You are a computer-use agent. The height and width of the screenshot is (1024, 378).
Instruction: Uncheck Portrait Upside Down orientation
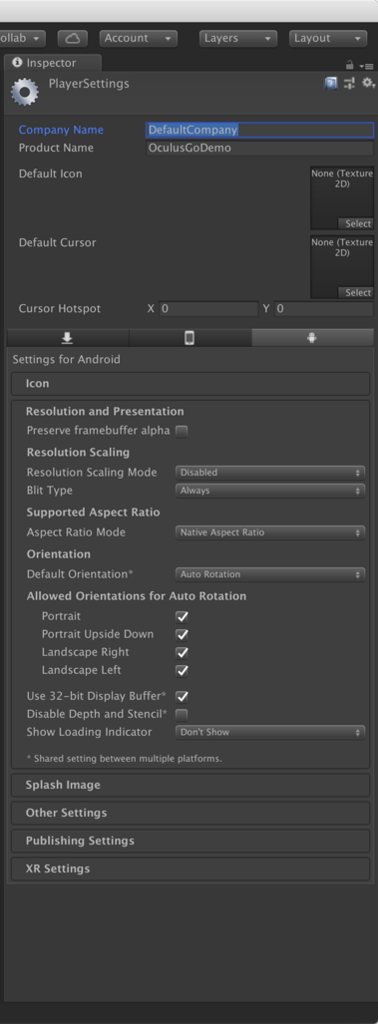[x=182, y=634]
